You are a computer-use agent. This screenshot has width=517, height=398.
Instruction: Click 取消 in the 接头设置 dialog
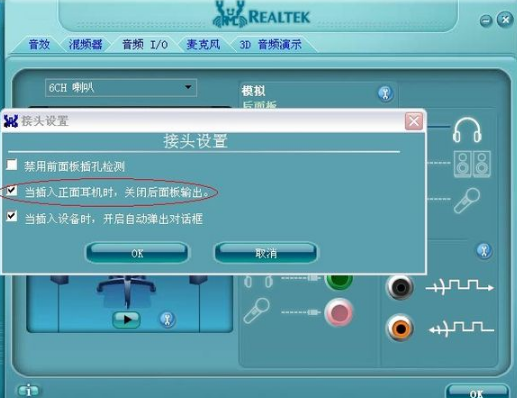coord(266,253)
